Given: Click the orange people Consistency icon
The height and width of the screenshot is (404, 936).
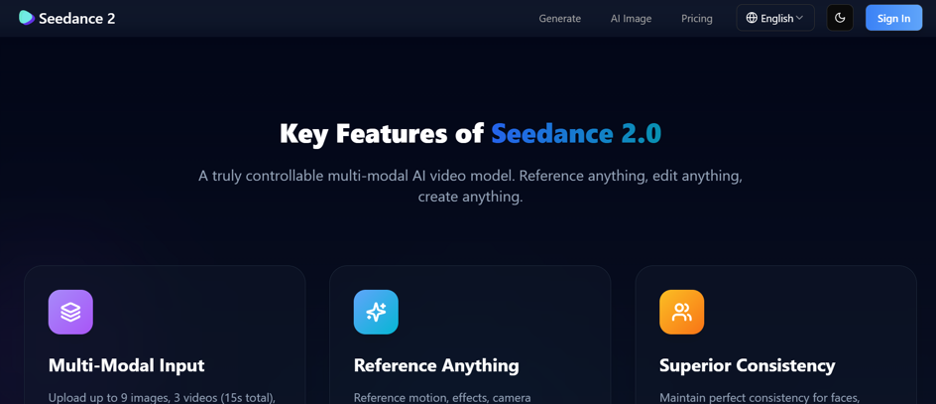Looking at the screenshot, I should pos(681,312).
